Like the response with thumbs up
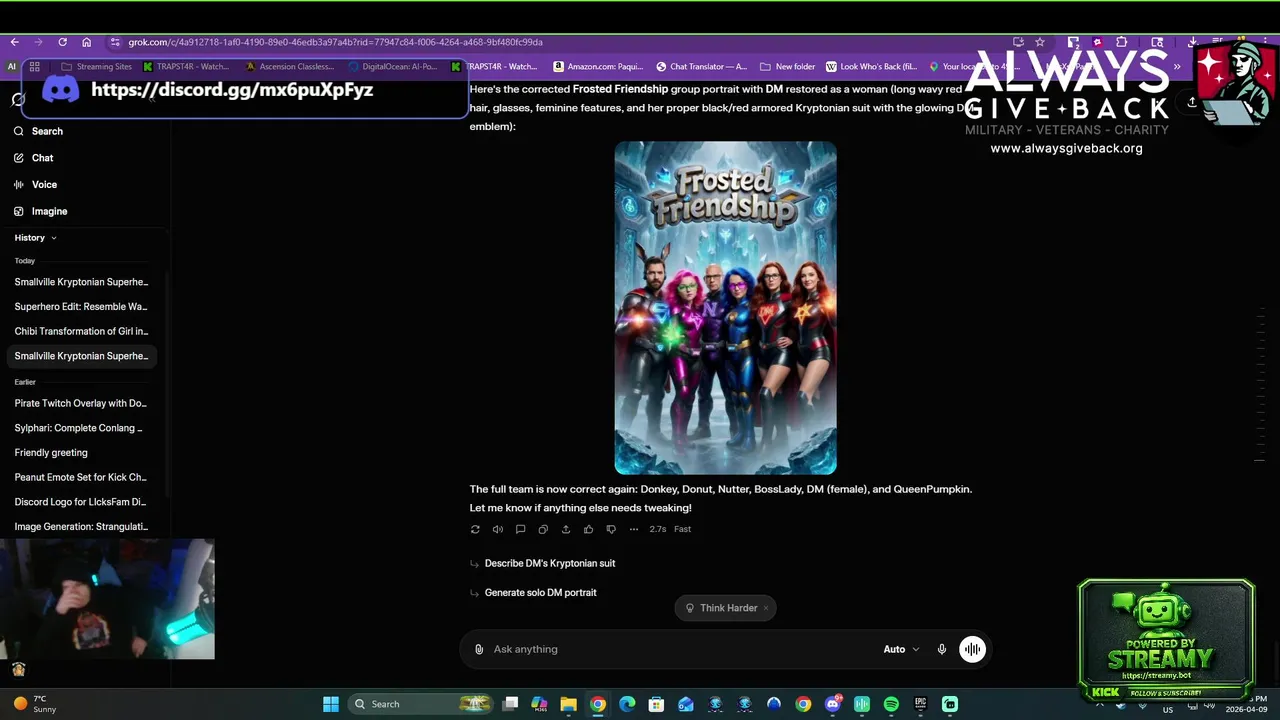Viewport: 1280px width, 720px height. 588,529
